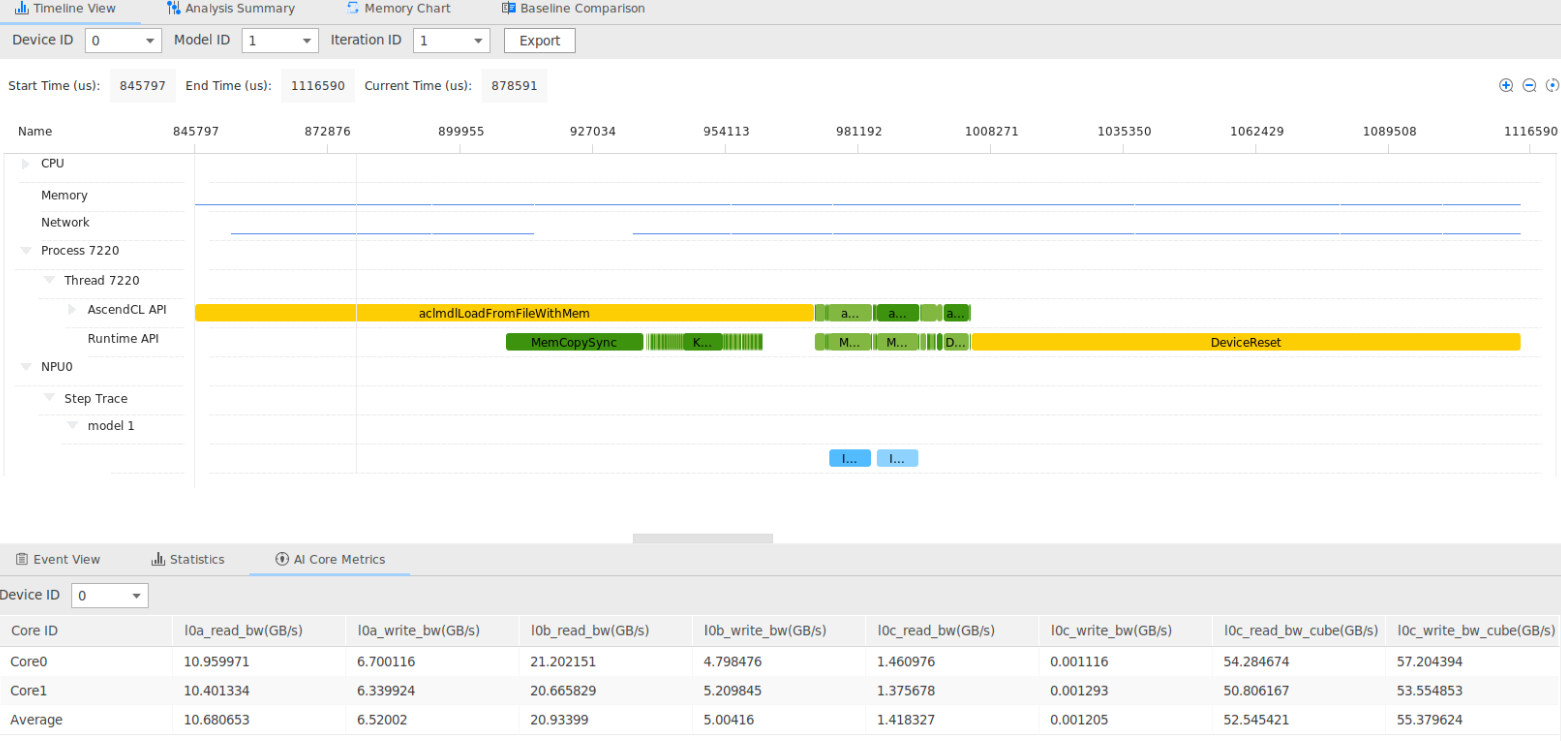Click the 954113 time axis label
Image resolution: width=1561 pixels, height=741 pixels.
coord(726,131)
